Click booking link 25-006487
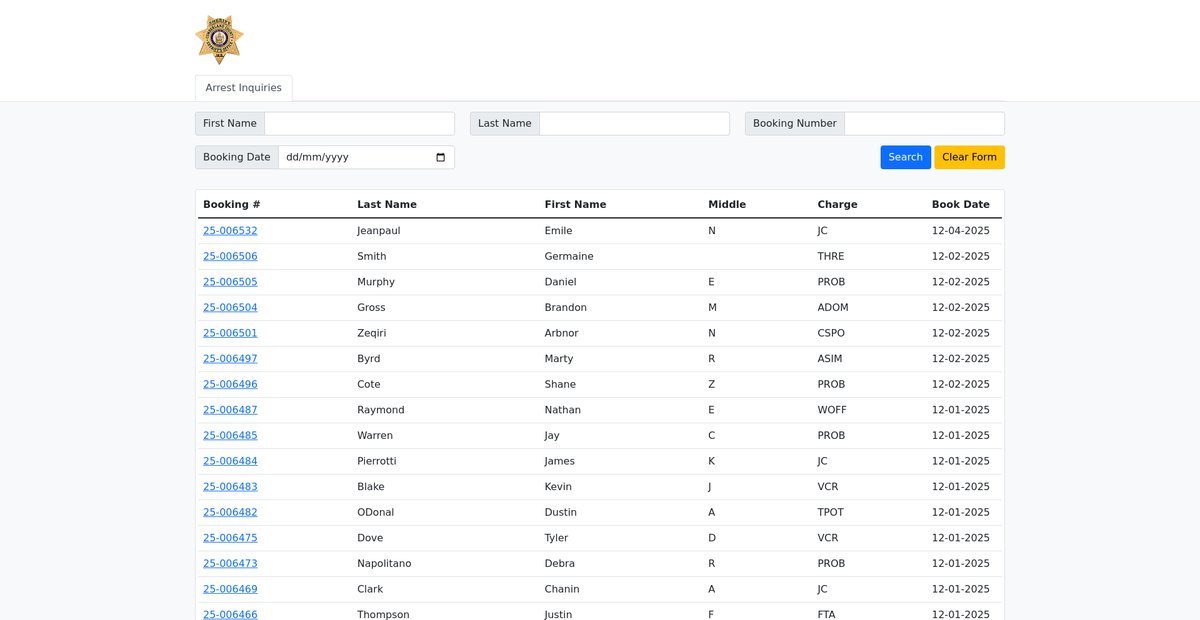Image resolution: width=1200 pixels, height=620 pixels. click(230, 410)
